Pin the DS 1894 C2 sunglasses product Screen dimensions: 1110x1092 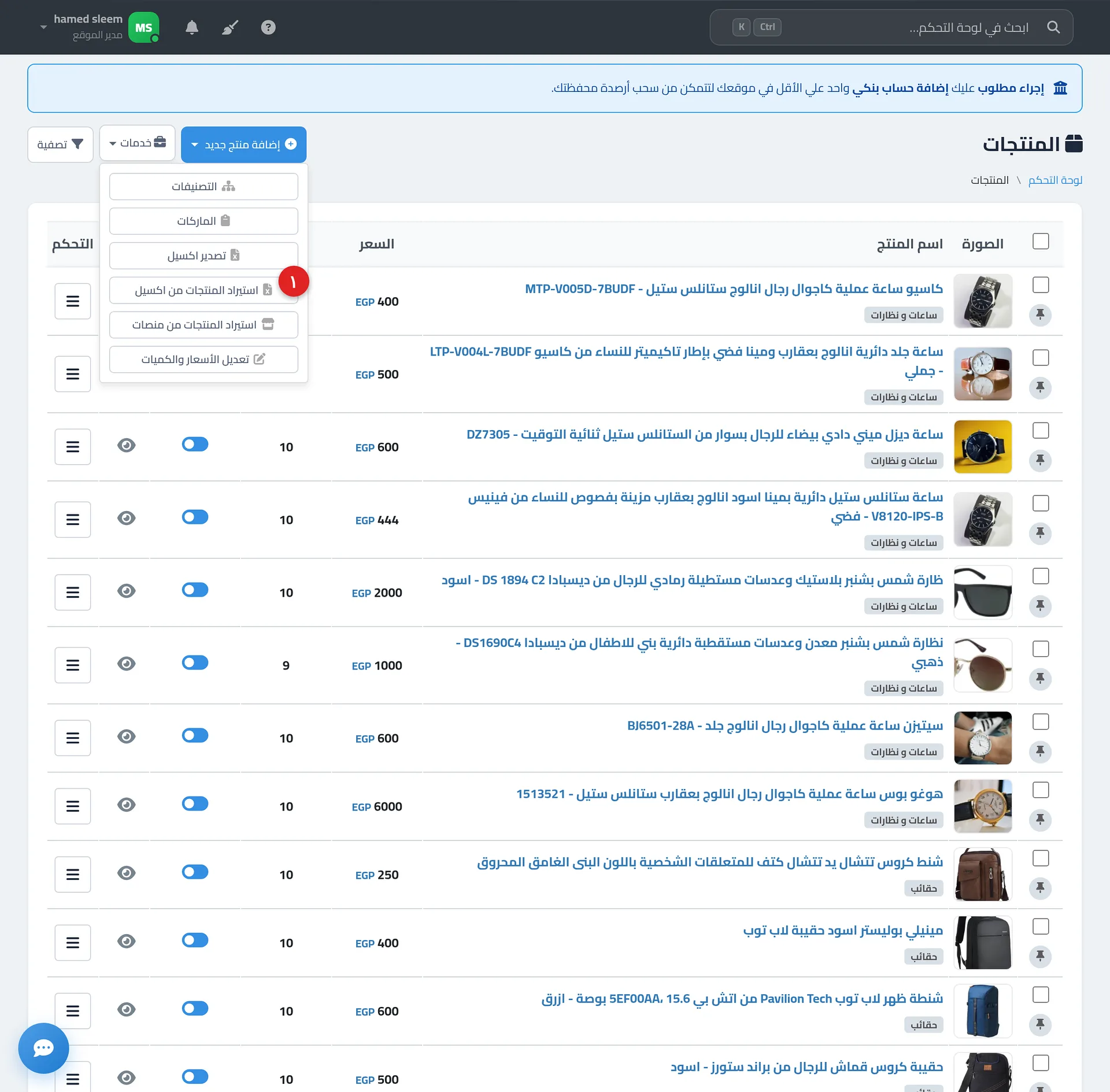[1040, 606]
